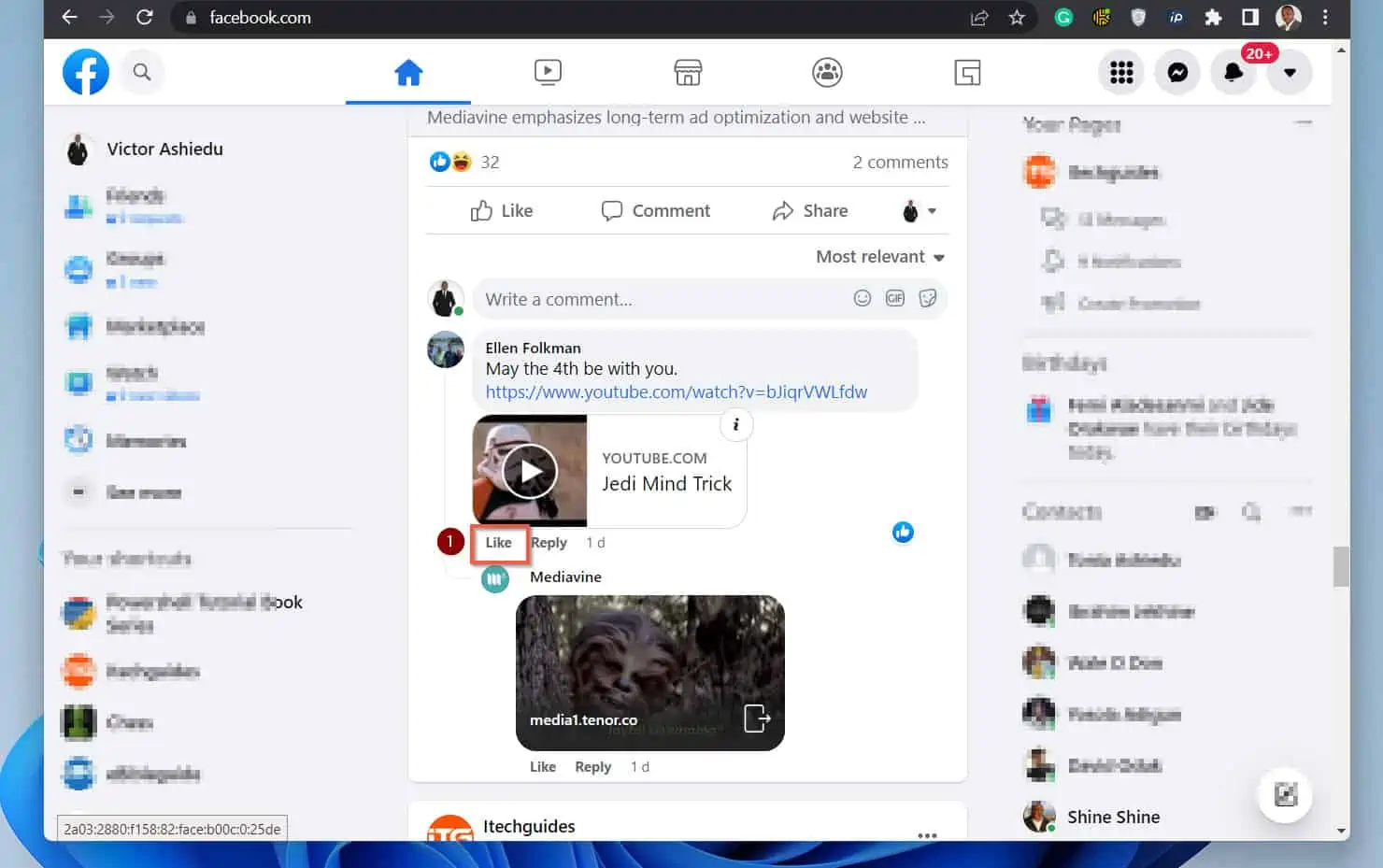Open the youtube.com watch link

pyautogui.click(x=677, y=392)
